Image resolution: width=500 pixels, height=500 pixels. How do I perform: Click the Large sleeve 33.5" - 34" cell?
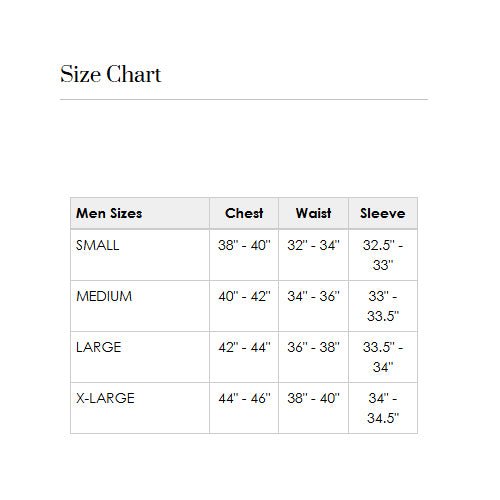click(383, 357)
